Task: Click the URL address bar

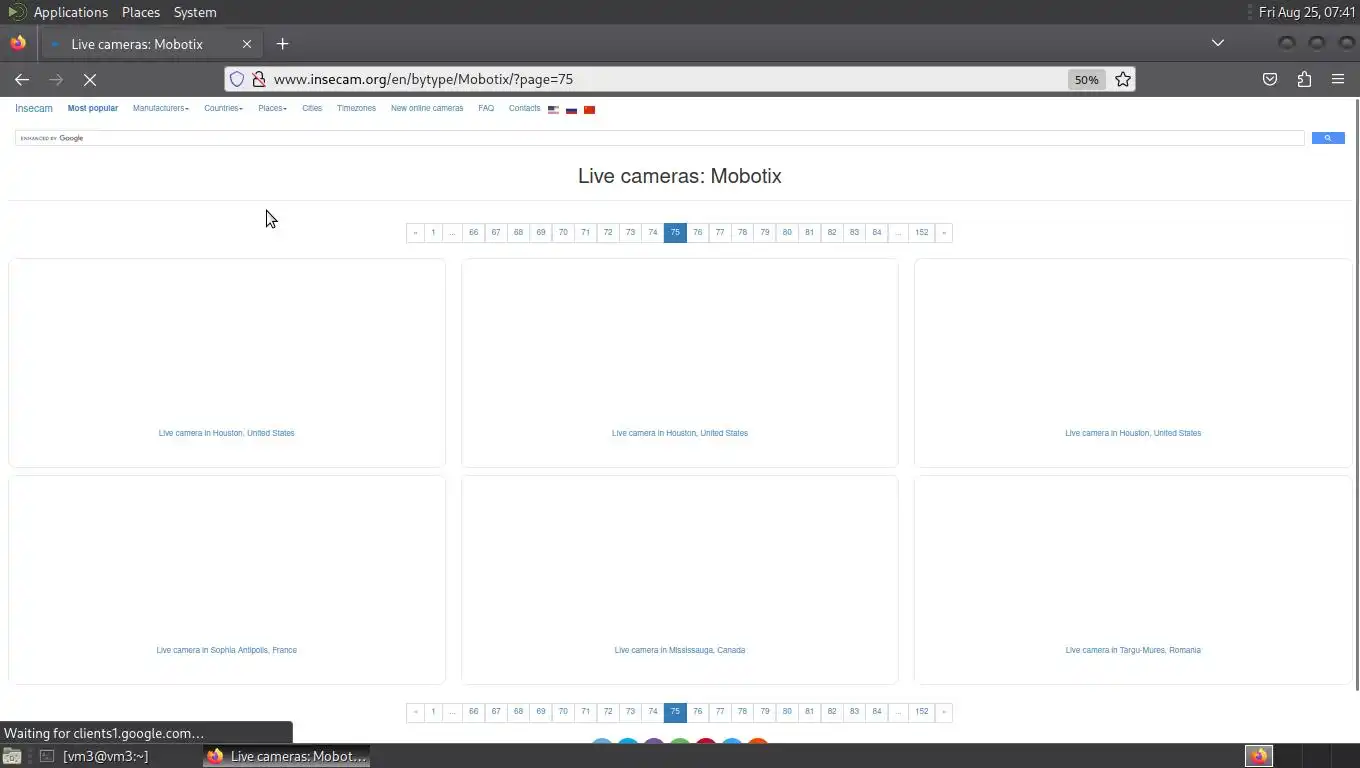Action: pyautogui.click(x=665, y=79)
